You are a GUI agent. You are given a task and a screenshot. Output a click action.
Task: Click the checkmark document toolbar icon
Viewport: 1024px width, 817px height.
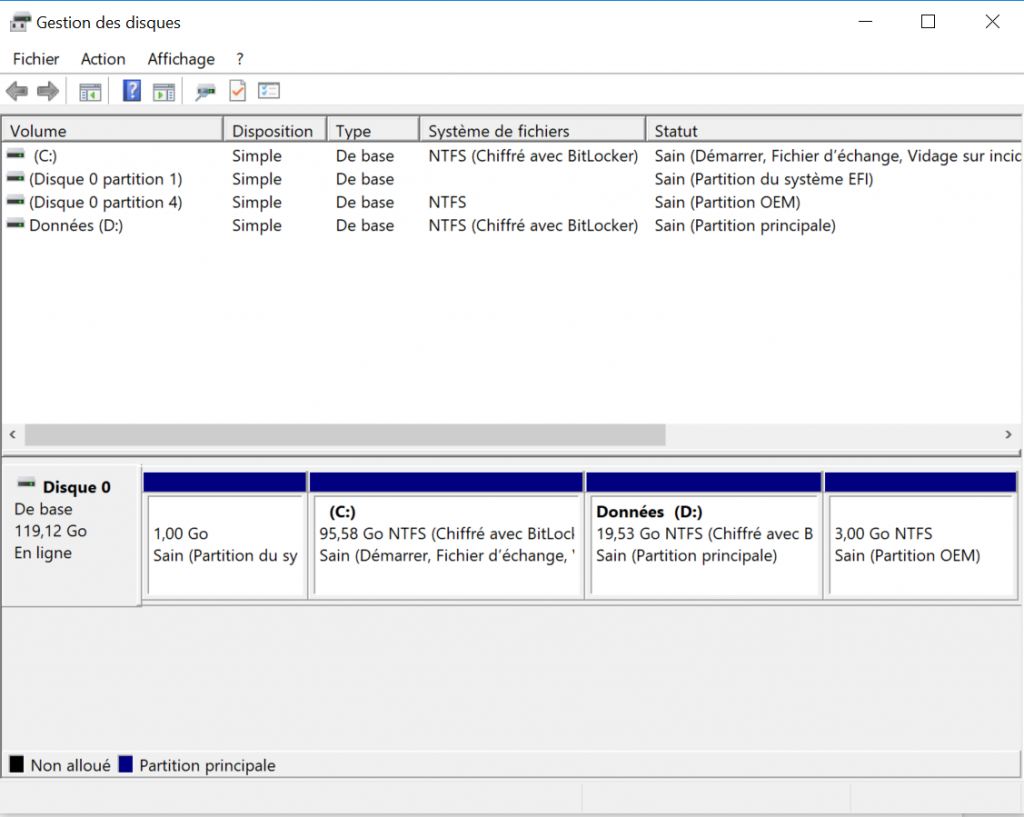236,90
